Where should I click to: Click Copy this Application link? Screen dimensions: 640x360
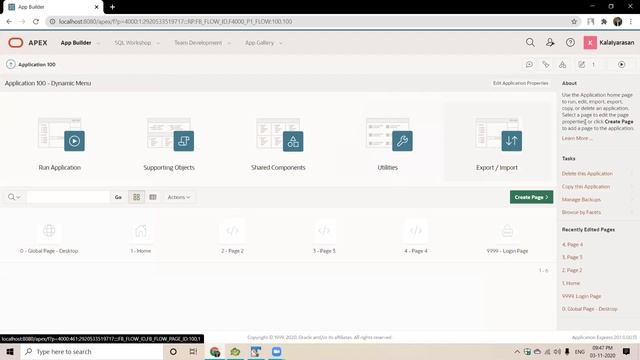pos(586,187)
